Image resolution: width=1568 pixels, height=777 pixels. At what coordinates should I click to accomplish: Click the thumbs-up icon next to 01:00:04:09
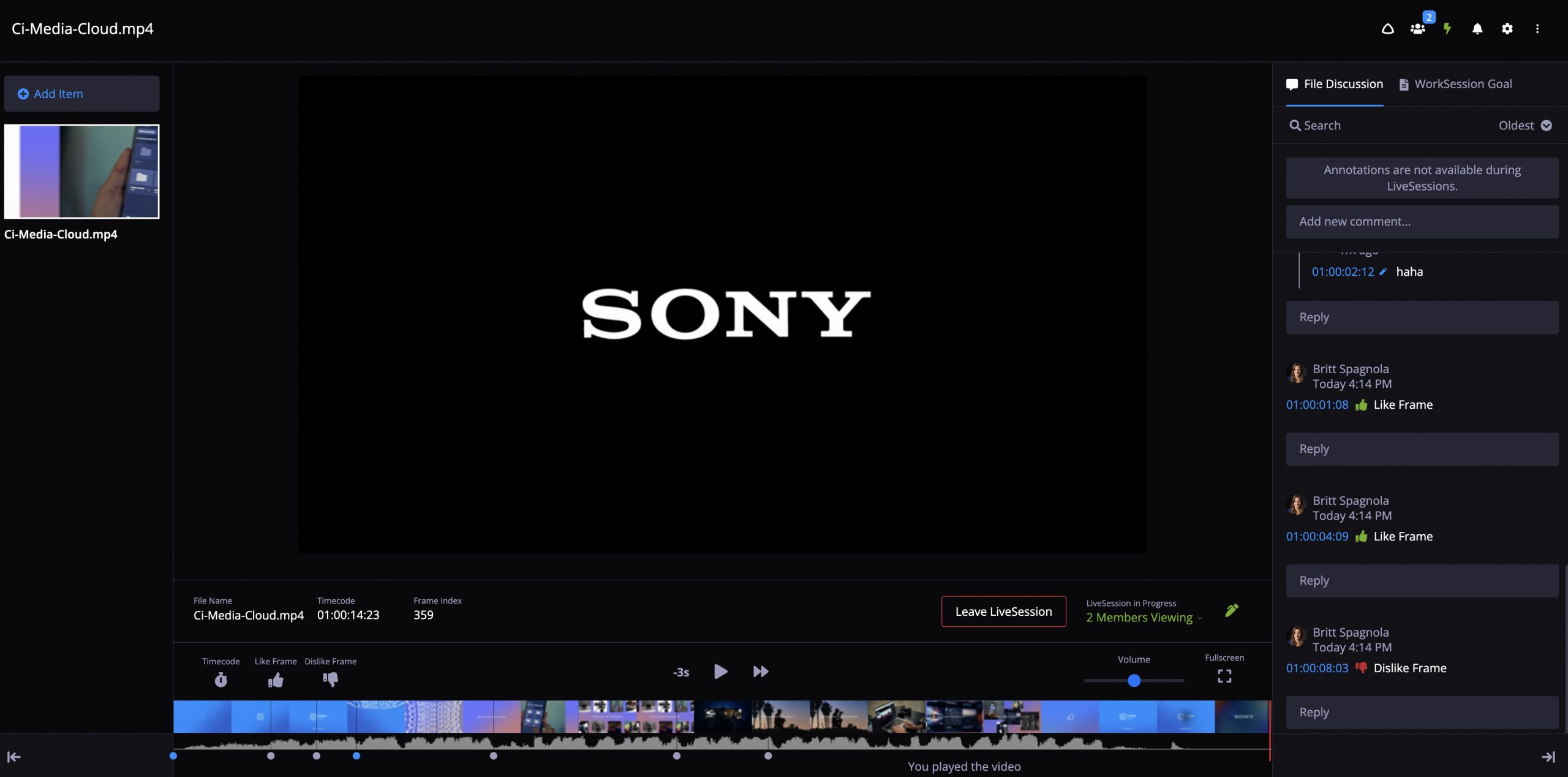pos(1362,537)
